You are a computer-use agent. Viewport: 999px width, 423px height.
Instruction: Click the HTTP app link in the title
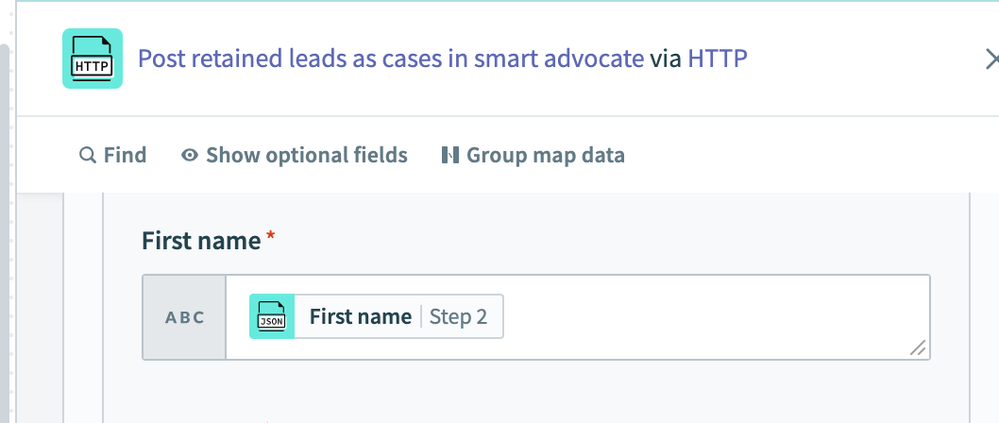point(717,59)
